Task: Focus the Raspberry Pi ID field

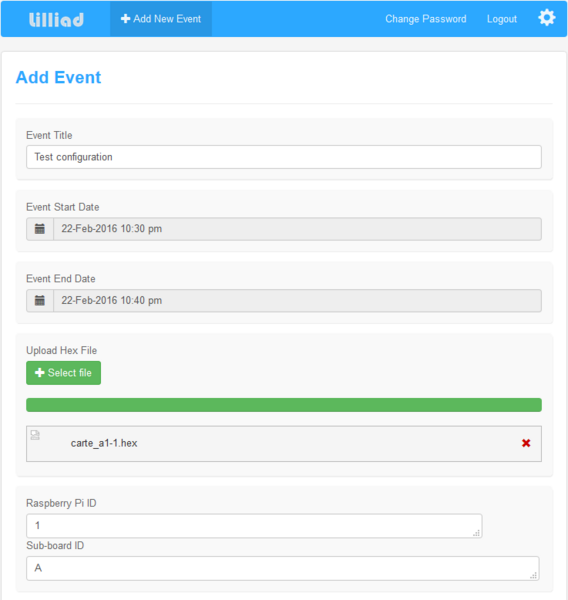Action: (254, 526)
